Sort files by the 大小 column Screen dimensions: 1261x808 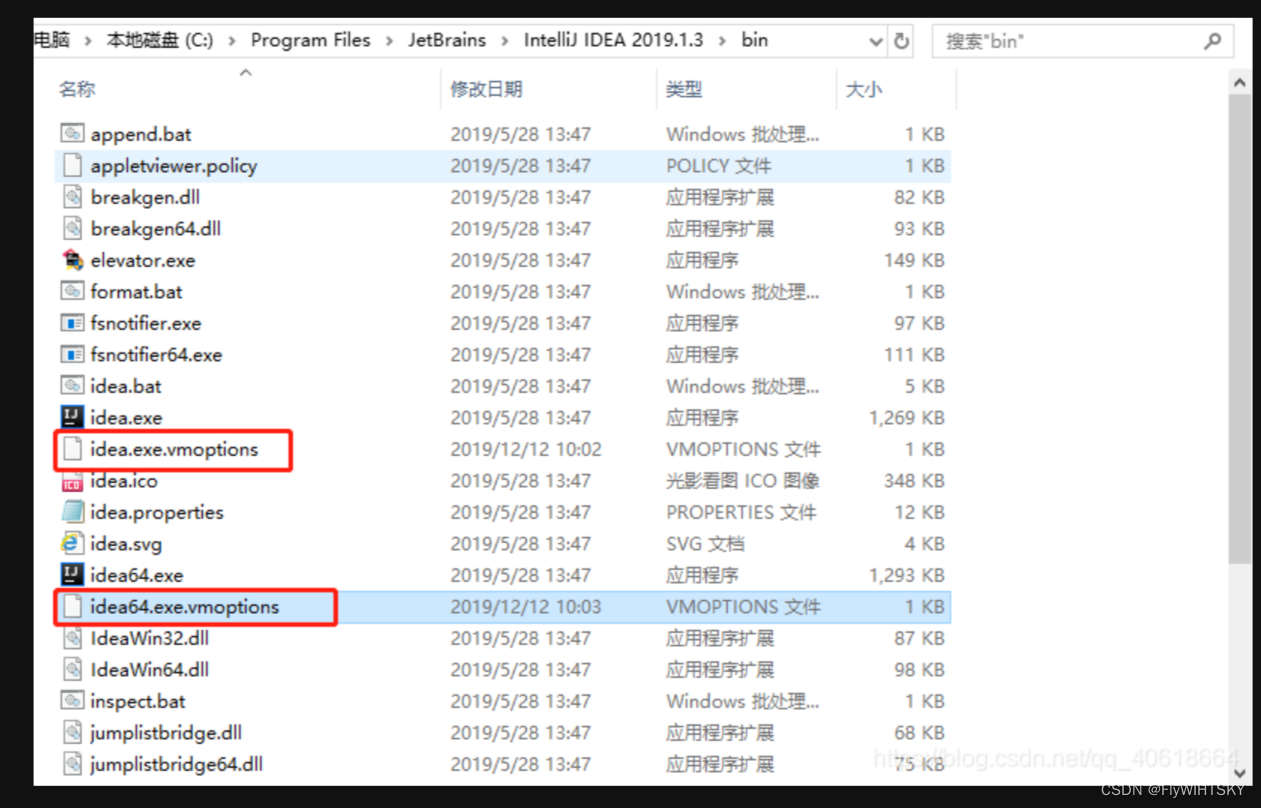click(864, 89)
